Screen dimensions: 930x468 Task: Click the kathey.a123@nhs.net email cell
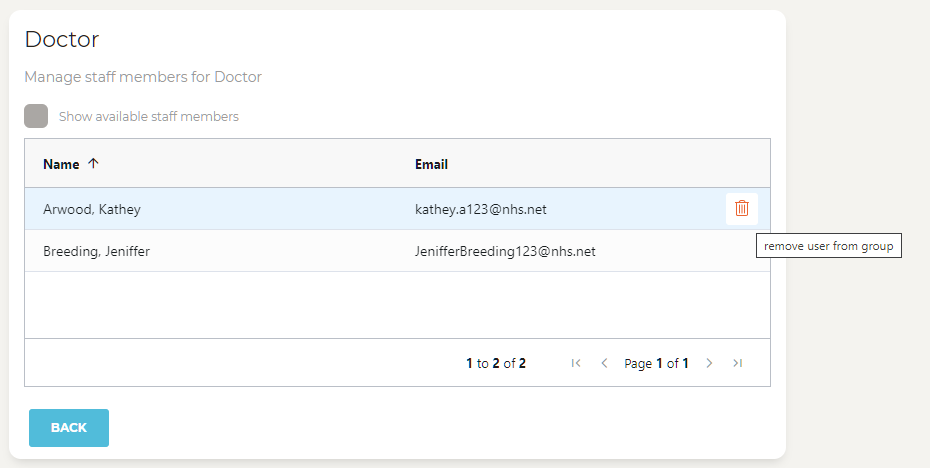pyautogui.click(x=481, y=210)
